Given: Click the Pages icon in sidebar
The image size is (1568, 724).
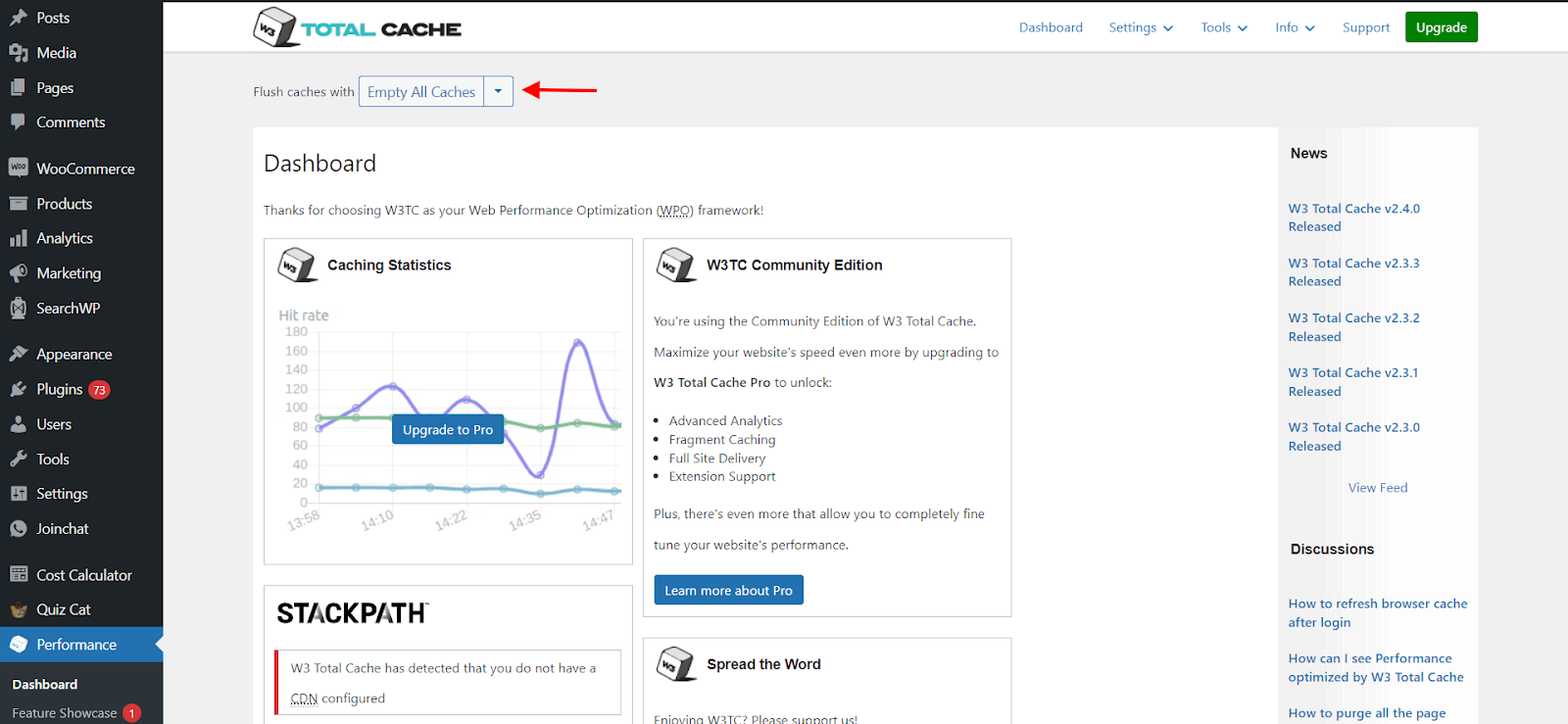Looking at the screenshot, I should click(19, 88).
